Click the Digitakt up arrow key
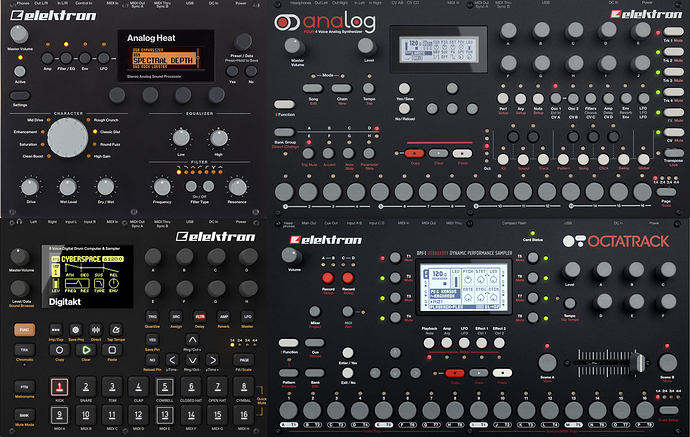 point(192,340)
